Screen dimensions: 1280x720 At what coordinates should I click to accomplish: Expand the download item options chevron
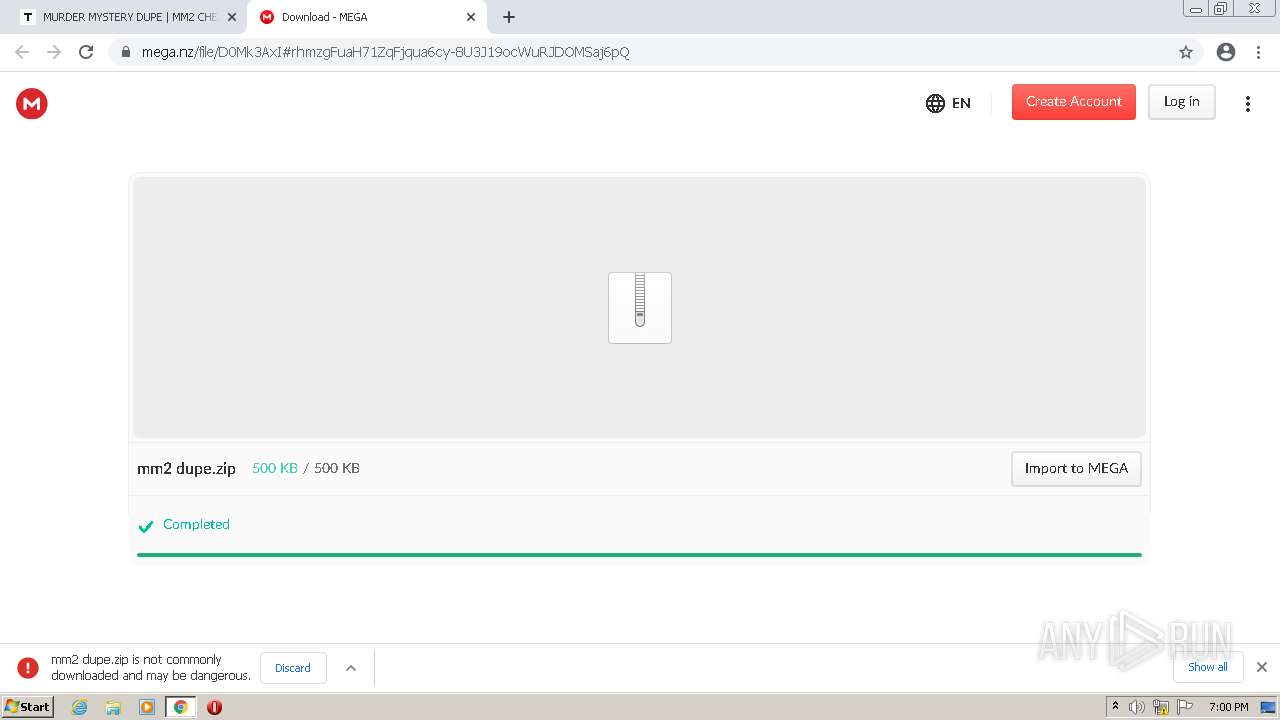tap(351, 668)
